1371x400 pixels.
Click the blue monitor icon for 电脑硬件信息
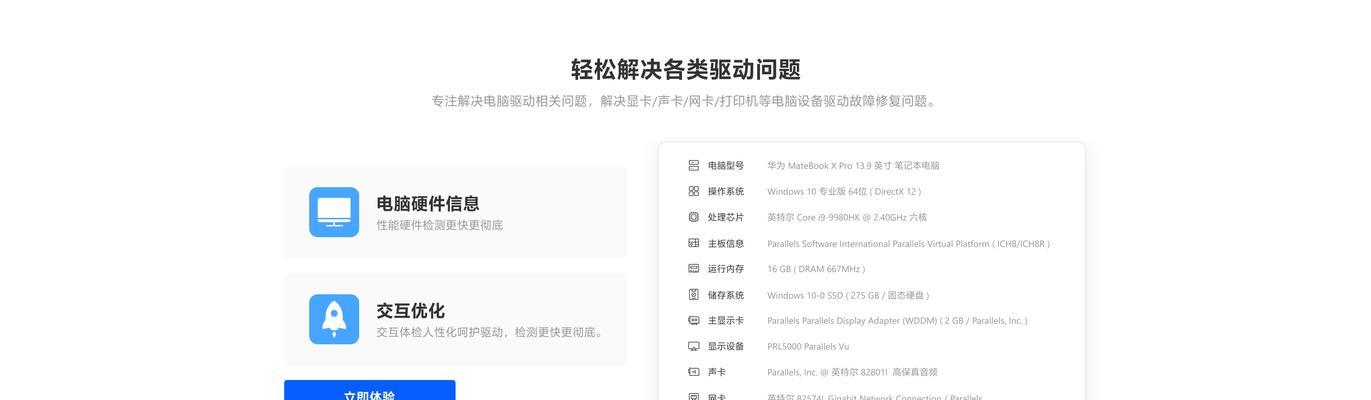pyautogui.click(x=334, y=212)
